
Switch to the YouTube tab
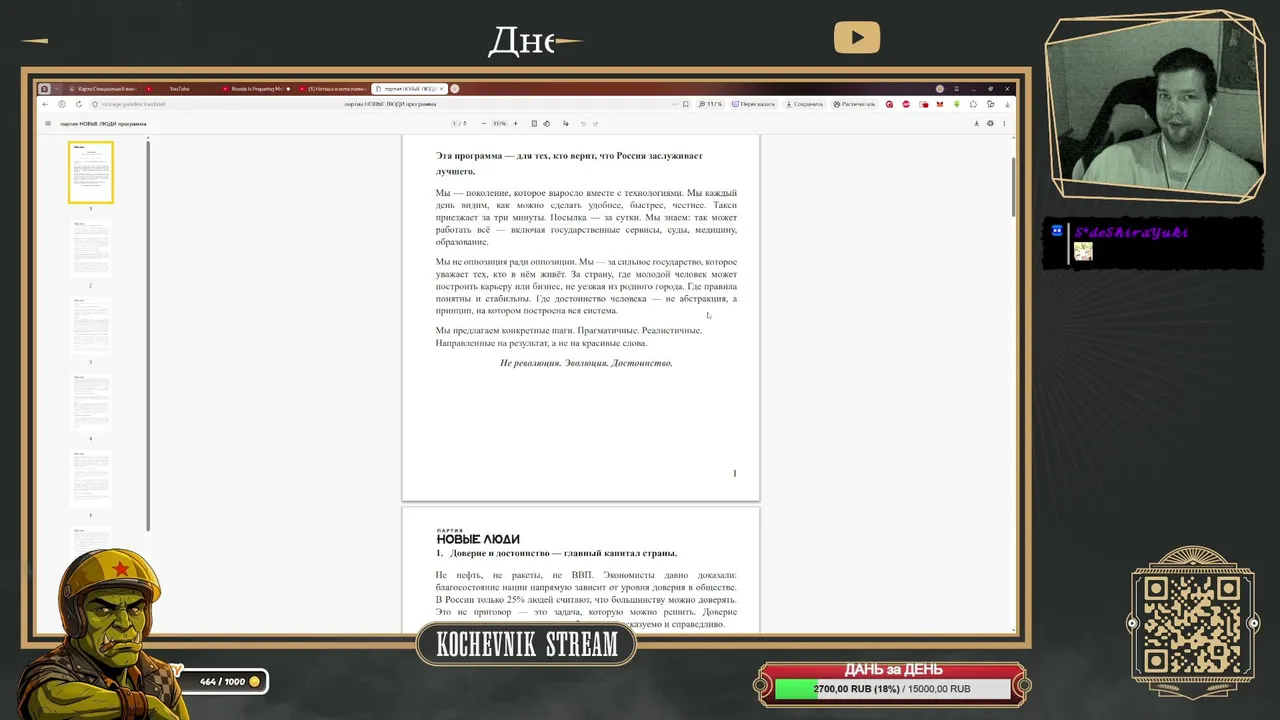click(179, 89)
